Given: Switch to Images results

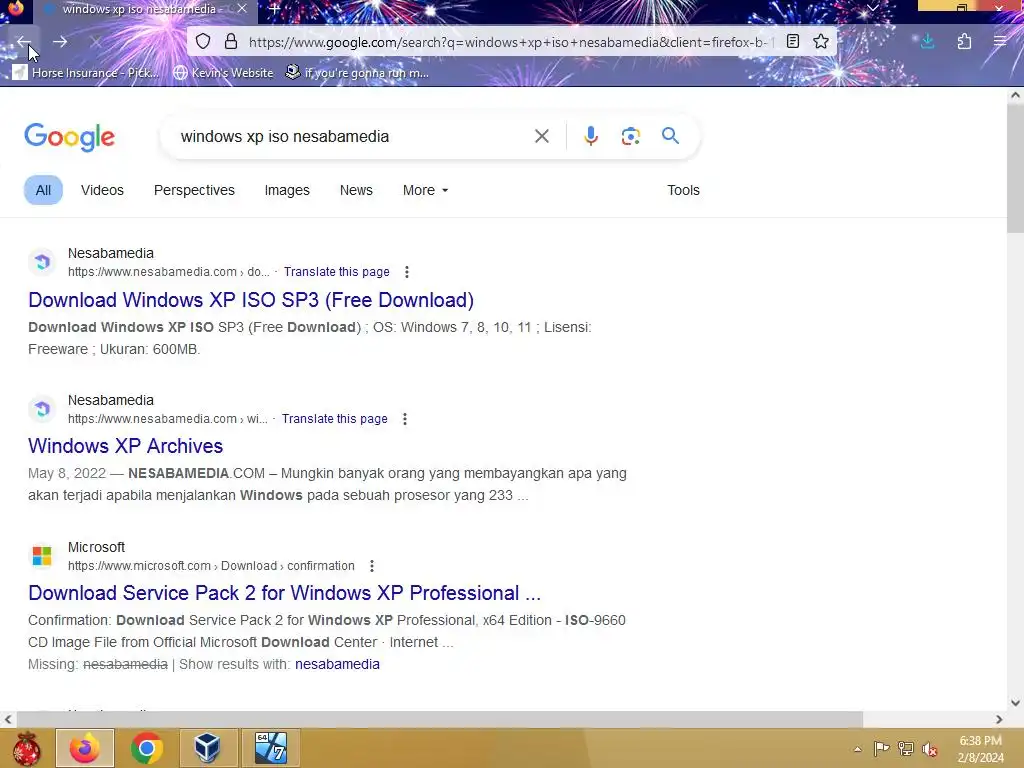Looking at the screenshot, I should [287, 190].
